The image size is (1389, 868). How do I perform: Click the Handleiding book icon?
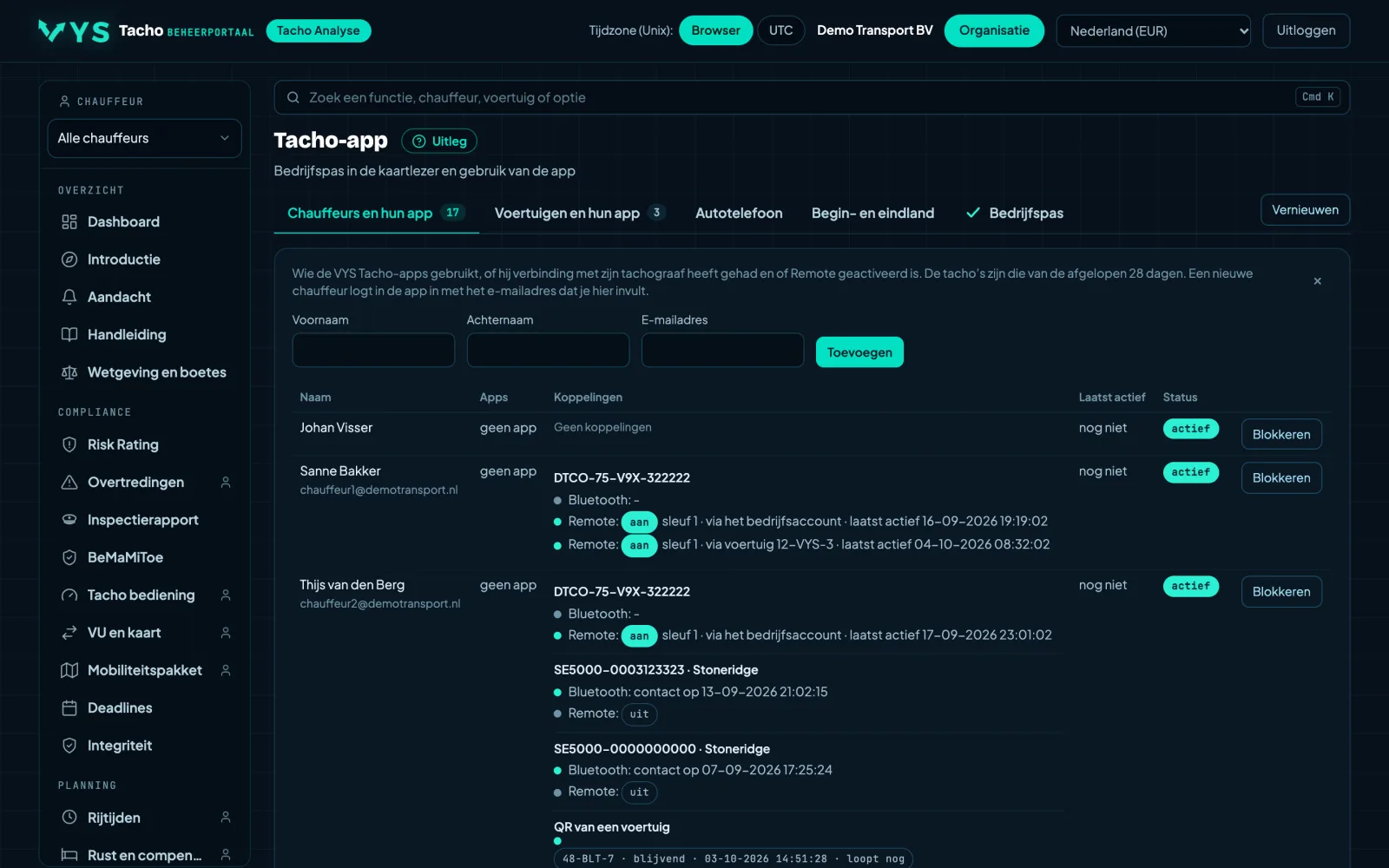(x=69, y=335)
